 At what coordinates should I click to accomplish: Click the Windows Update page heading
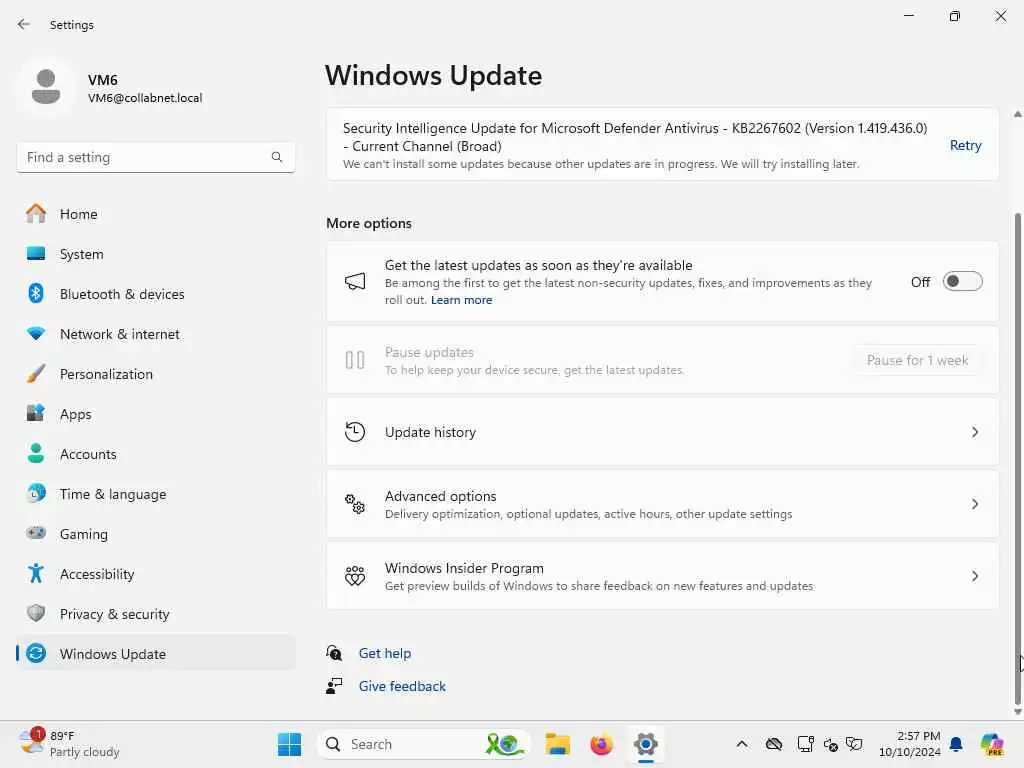coord(433,75)
